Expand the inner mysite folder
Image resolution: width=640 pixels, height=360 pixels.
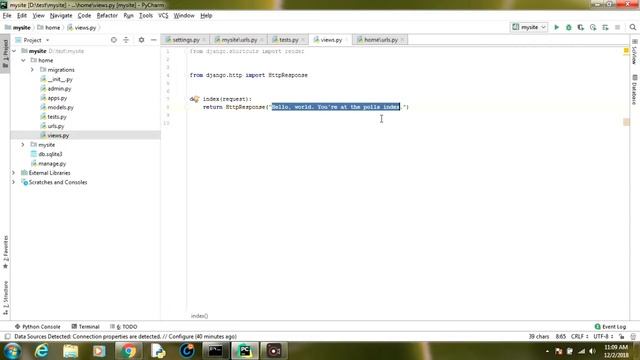[23, 145]
